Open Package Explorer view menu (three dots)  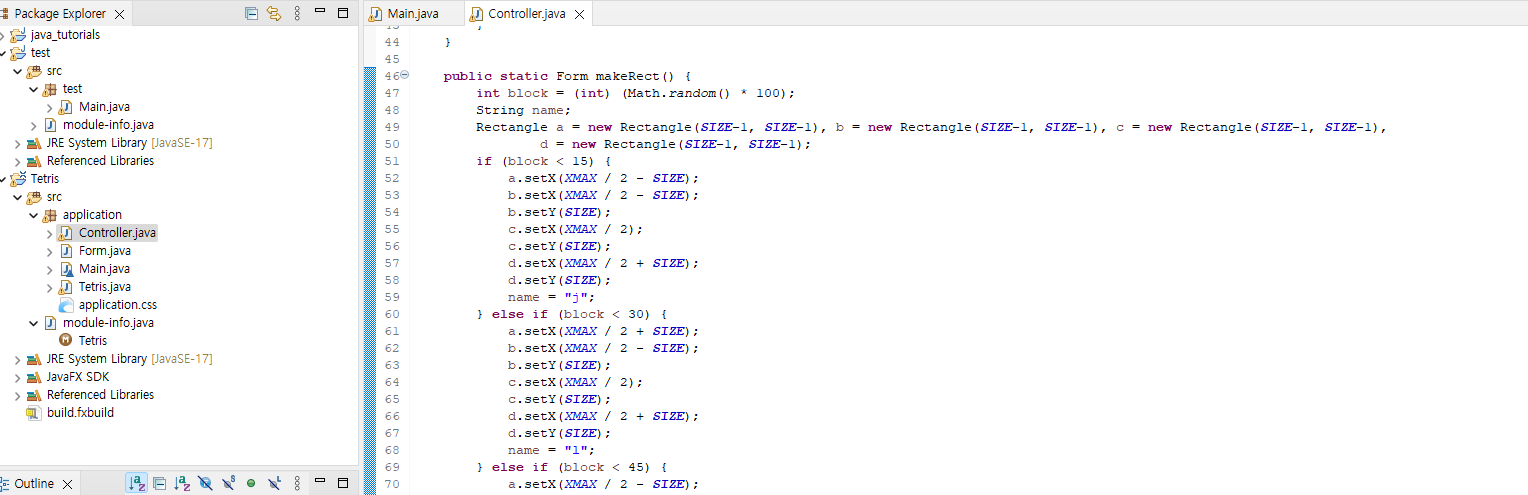pyautogui.click(x=297, y=14)
